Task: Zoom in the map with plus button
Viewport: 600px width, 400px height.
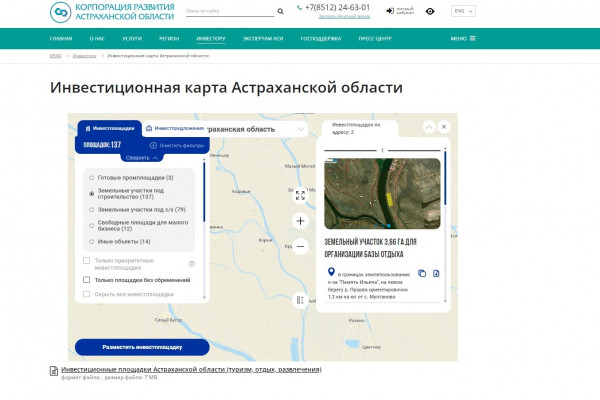Action: pos(300,221)
